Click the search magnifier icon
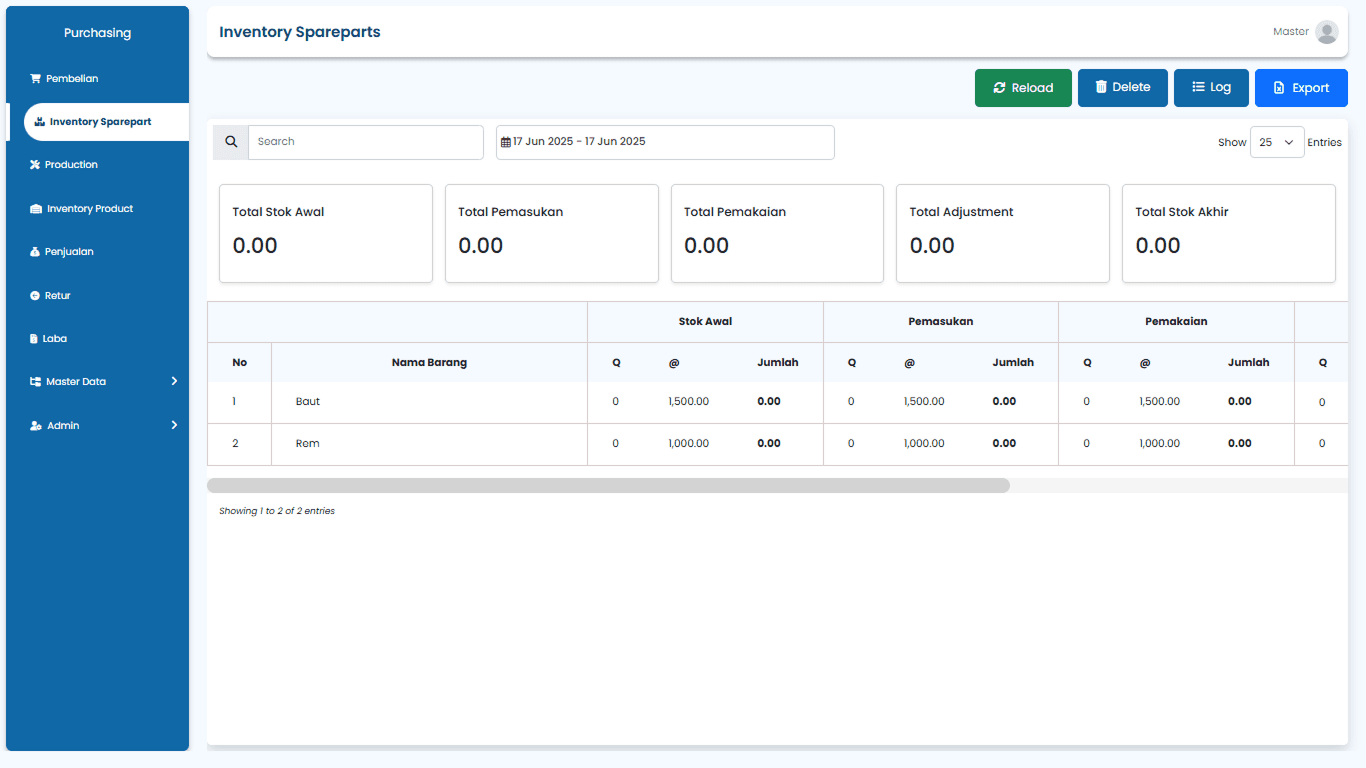The height and width of the screenshot is (768, 1366). [230, 142]
